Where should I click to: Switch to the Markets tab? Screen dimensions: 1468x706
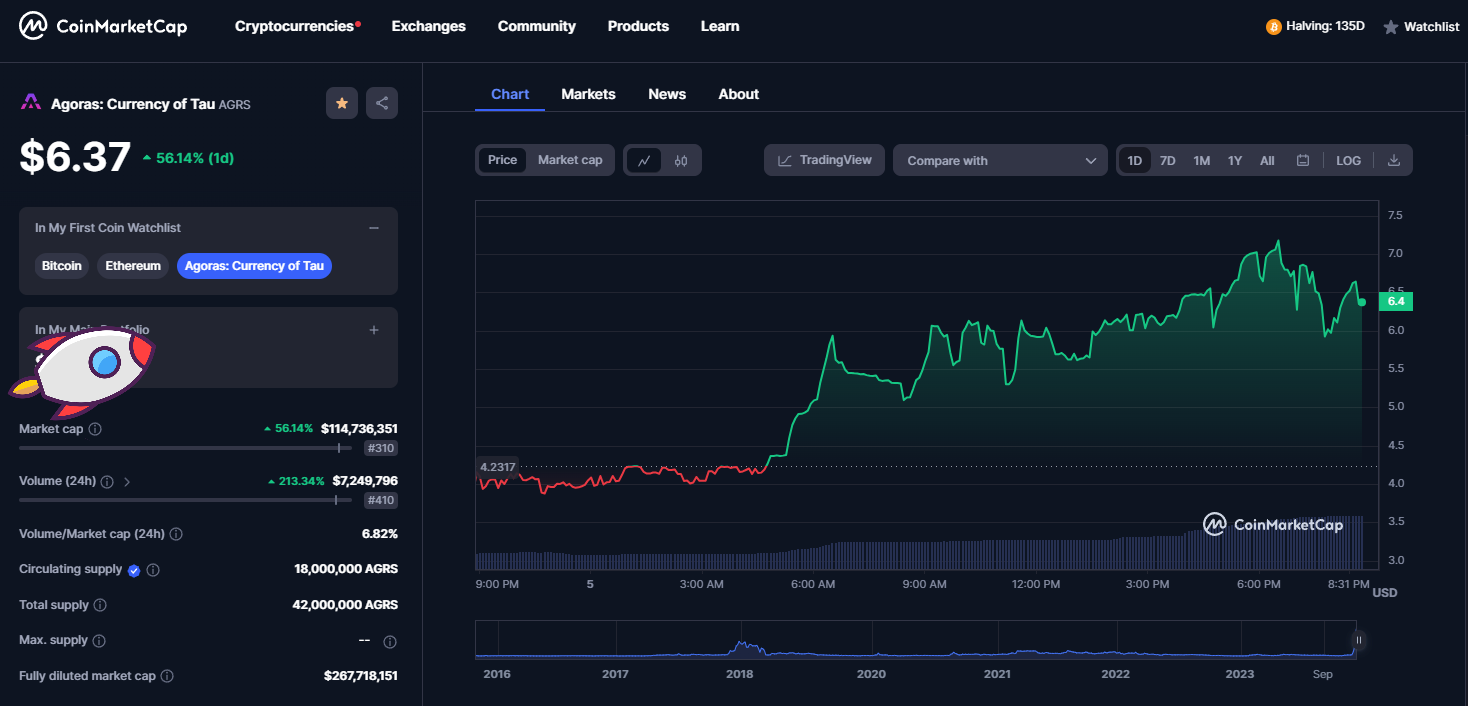click(588, 94)
